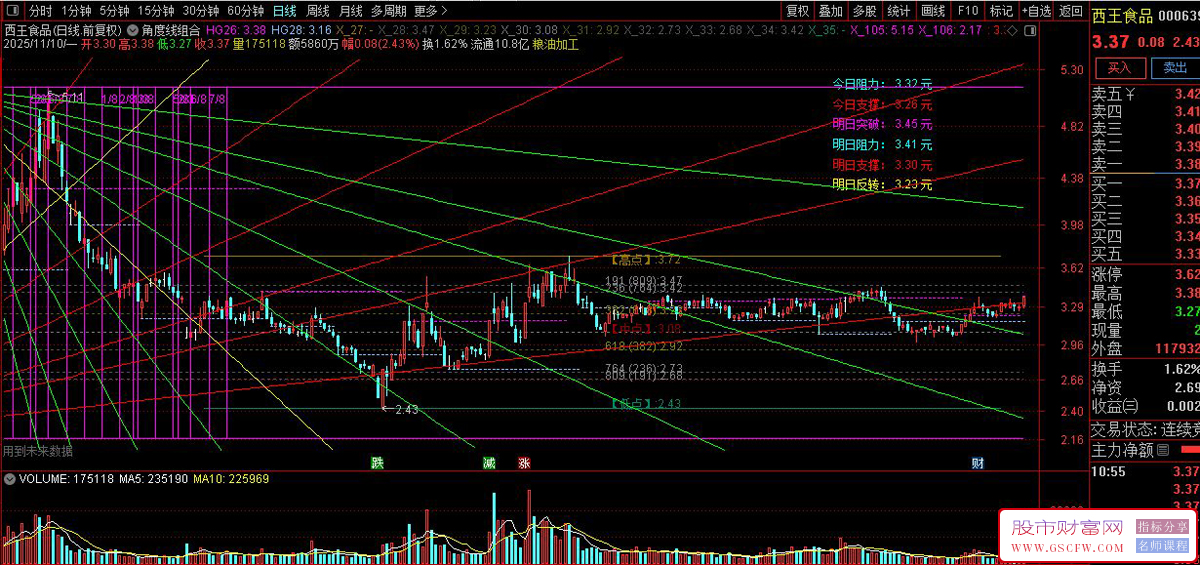Open F10 company information
Viewport: 1200px width, 565px height.
tap(967, 11)
